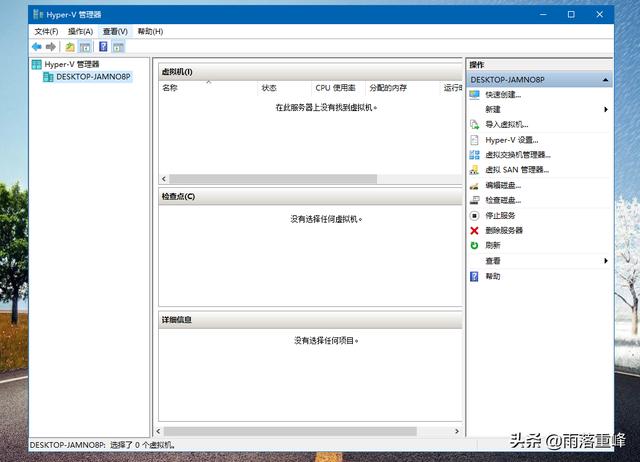Click the Hyper-V title bar app icon
The width and height of the screenshot is (640, 462).
[x=38, y=15]
